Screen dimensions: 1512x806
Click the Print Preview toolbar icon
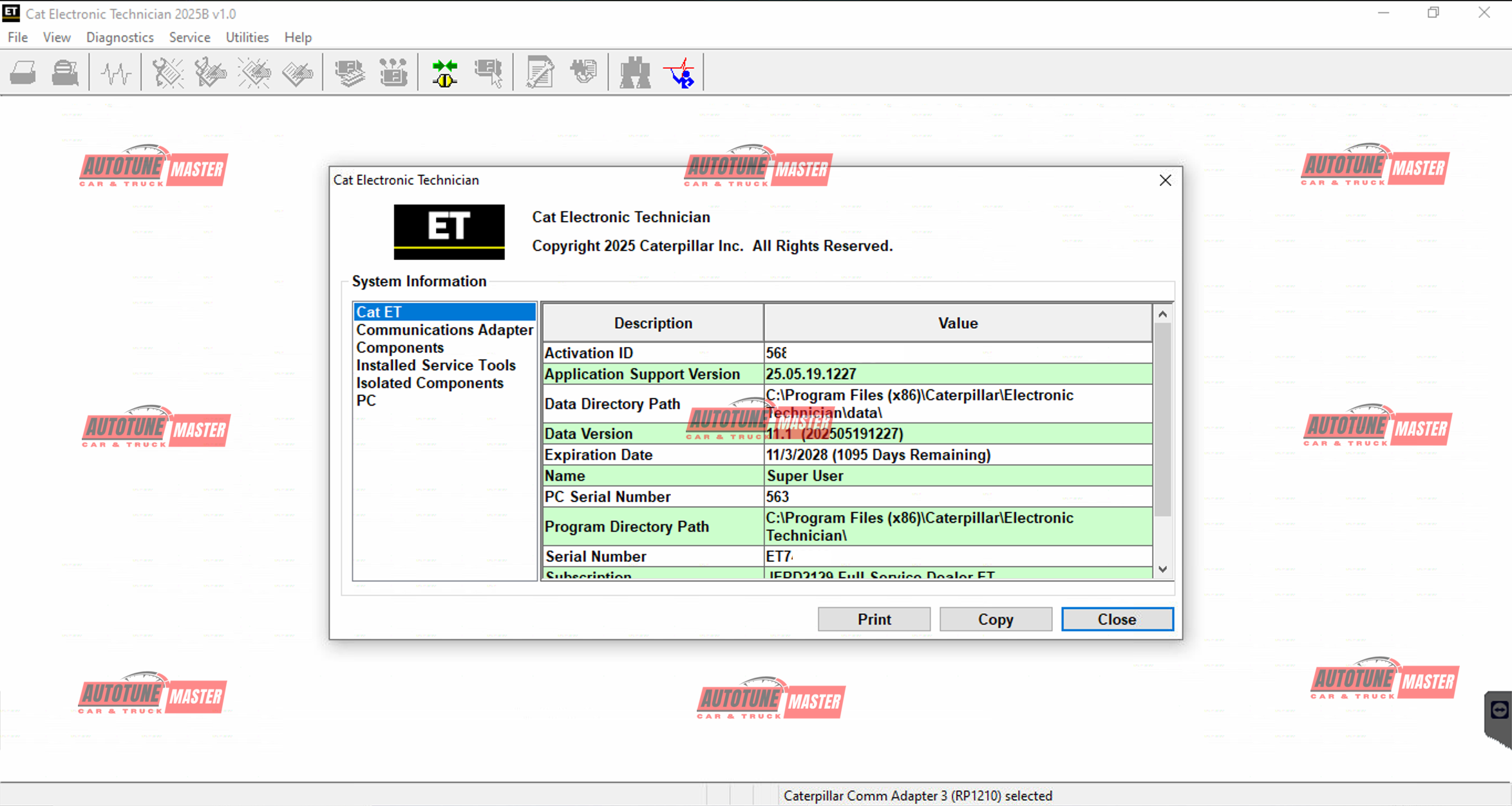(x=65, y=73)
